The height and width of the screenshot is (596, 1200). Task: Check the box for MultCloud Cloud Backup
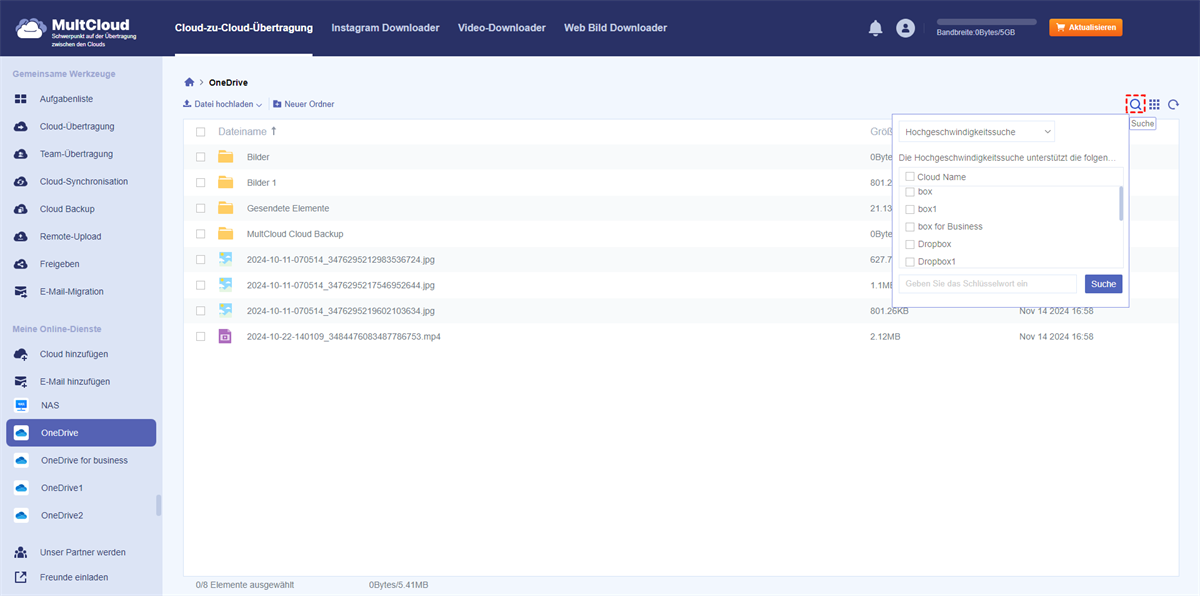(x=201, y=234)
